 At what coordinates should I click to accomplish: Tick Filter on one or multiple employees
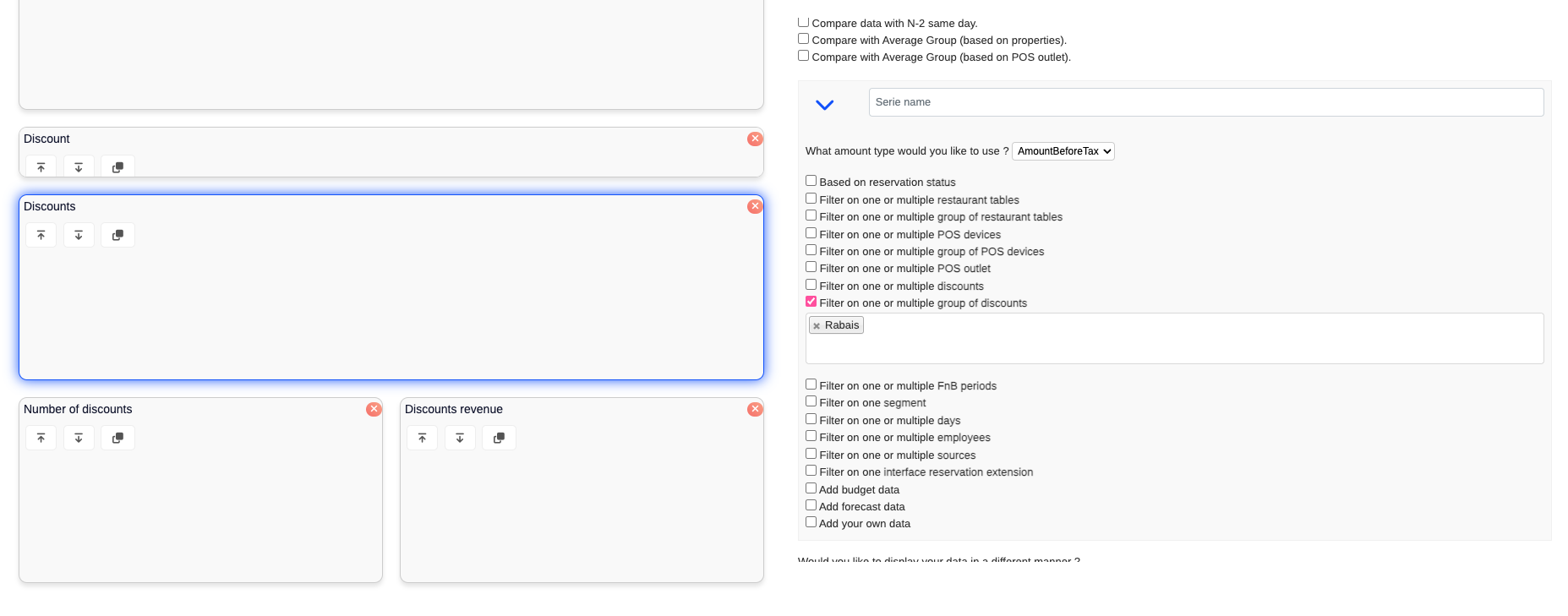point(811,436)
